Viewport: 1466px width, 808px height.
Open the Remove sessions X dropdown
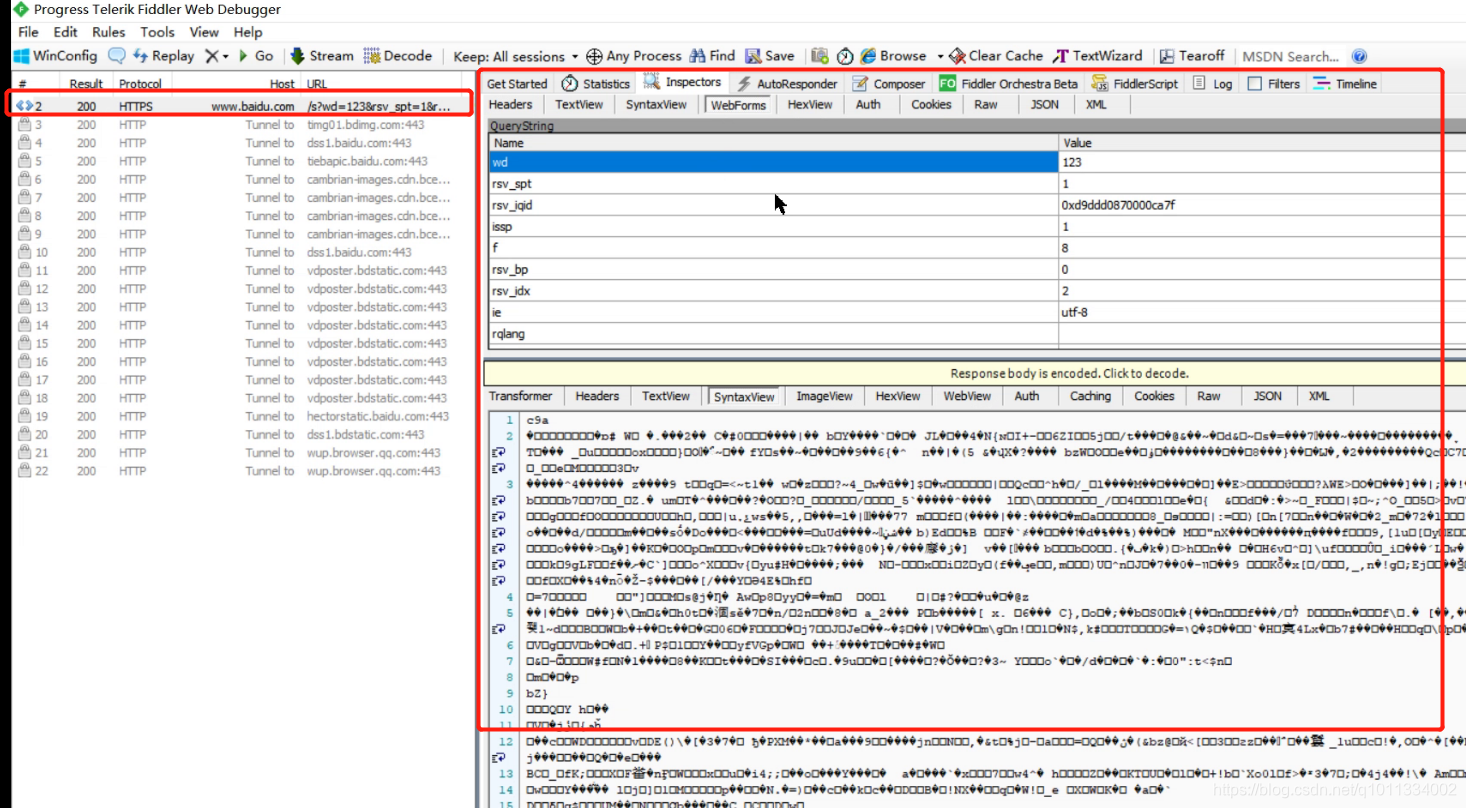pyautogui.click(x=217, y=56)
